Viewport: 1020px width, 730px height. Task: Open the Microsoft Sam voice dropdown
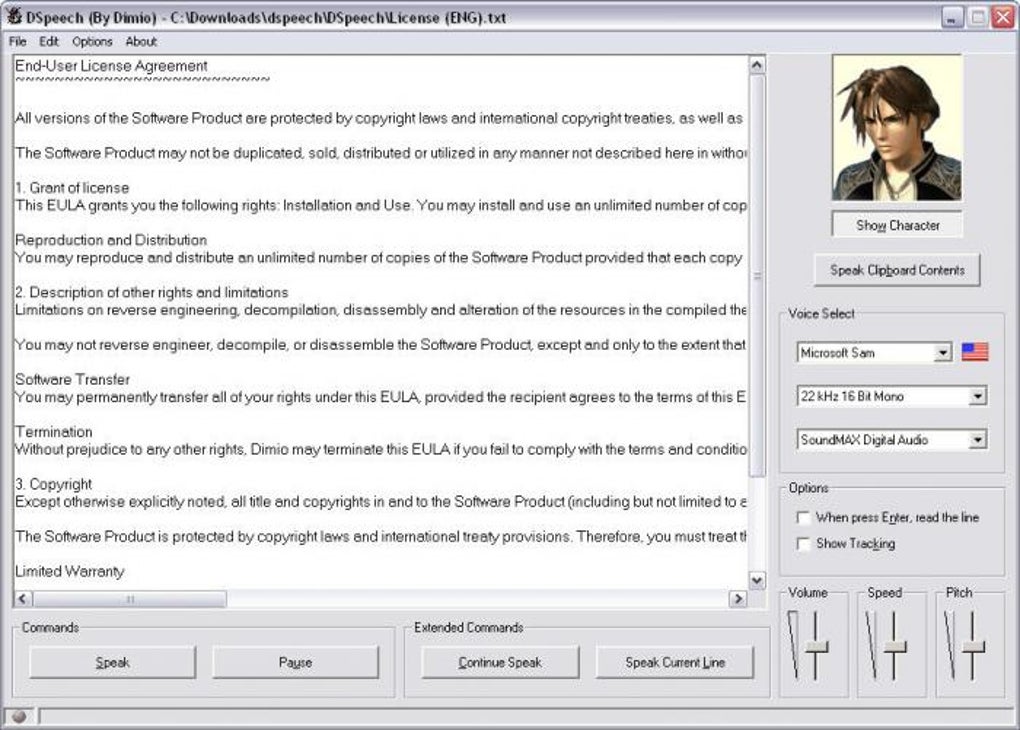coord(942,353)
